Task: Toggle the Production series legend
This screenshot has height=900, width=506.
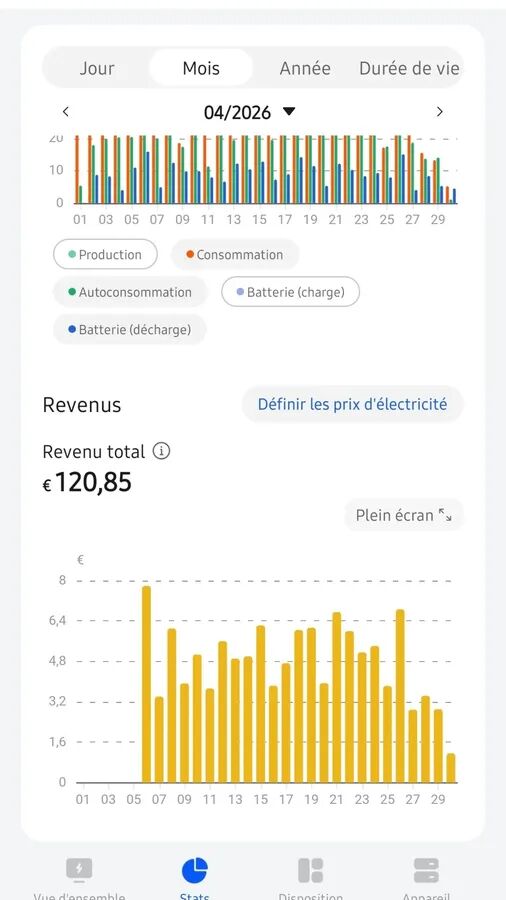Action: tap(105, 254)
